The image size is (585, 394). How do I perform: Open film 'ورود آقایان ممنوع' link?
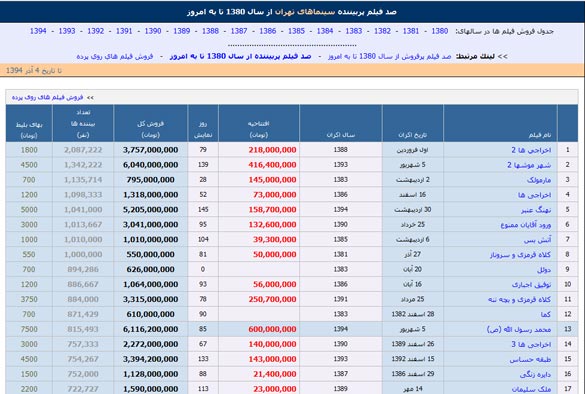point(526,225)
